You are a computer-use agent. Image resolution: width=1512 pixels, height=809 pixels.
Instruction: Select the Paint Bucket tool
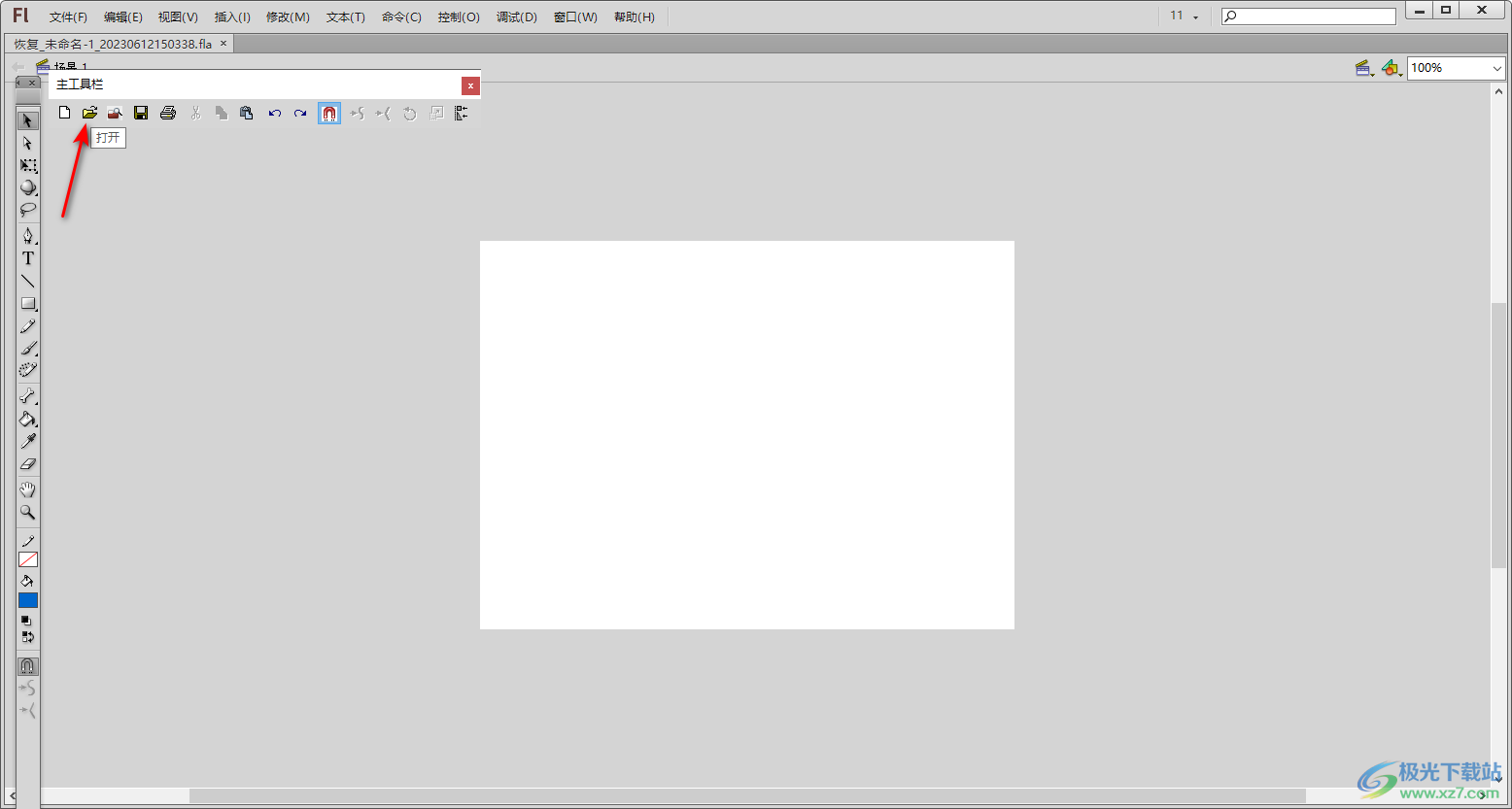coord(28,420)
